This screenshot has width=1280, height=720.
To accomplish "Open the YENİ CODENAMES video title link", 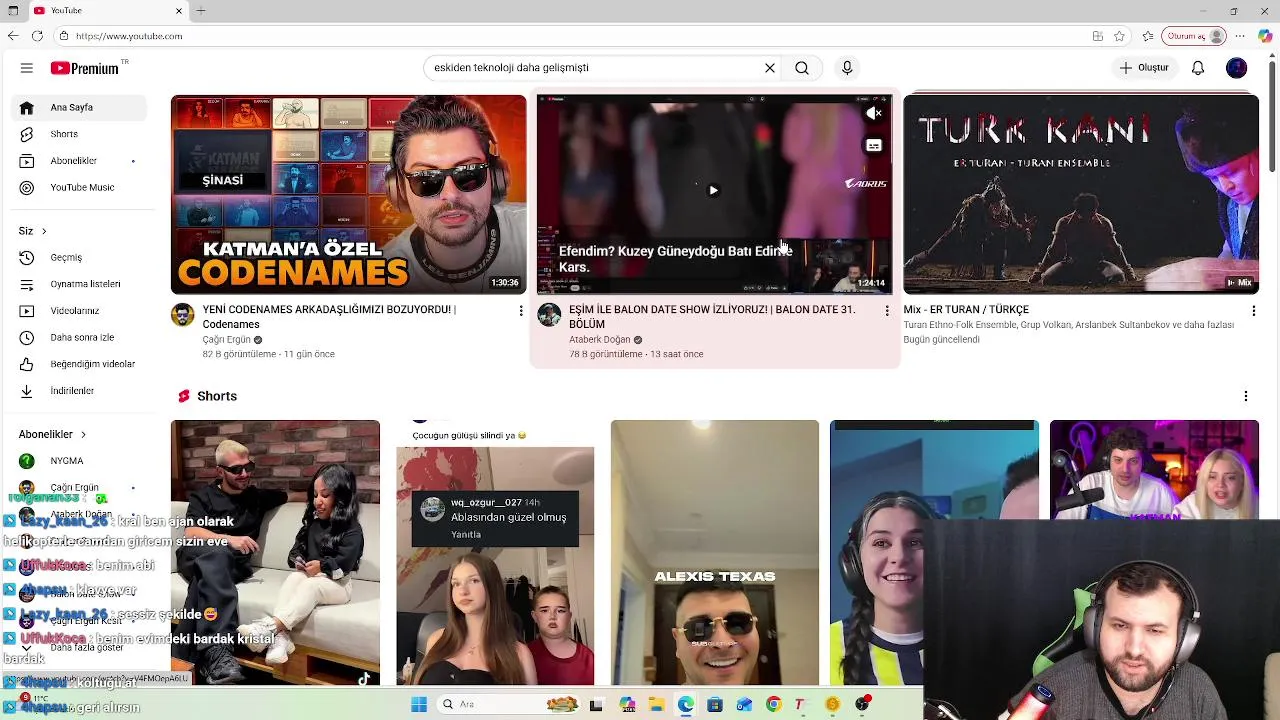I will 329,317.
